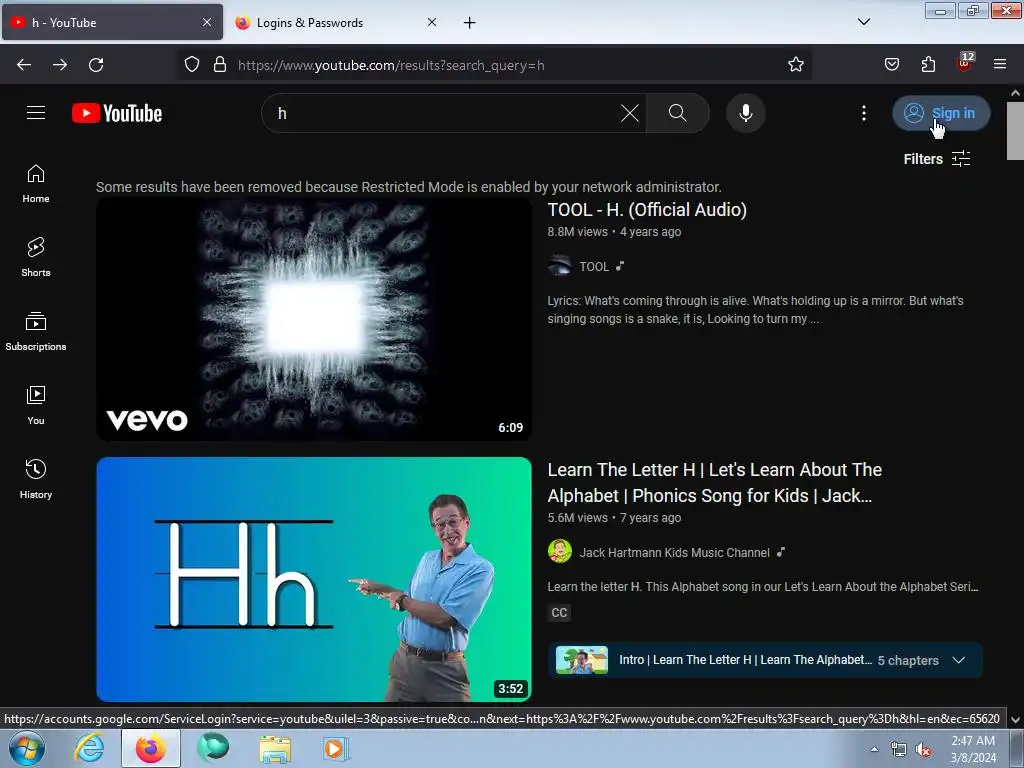Close the h - YouTube tab
Viewport: 1024px width, 768px height.
coord(207,22)
